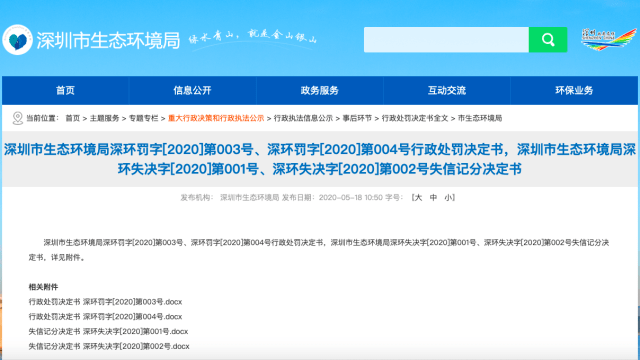Image resolution: width=640 pixels, height=360 pixels.
Task: Click the Shenzhen Ecology Bureau heart logo
Action: coord(17,40)
